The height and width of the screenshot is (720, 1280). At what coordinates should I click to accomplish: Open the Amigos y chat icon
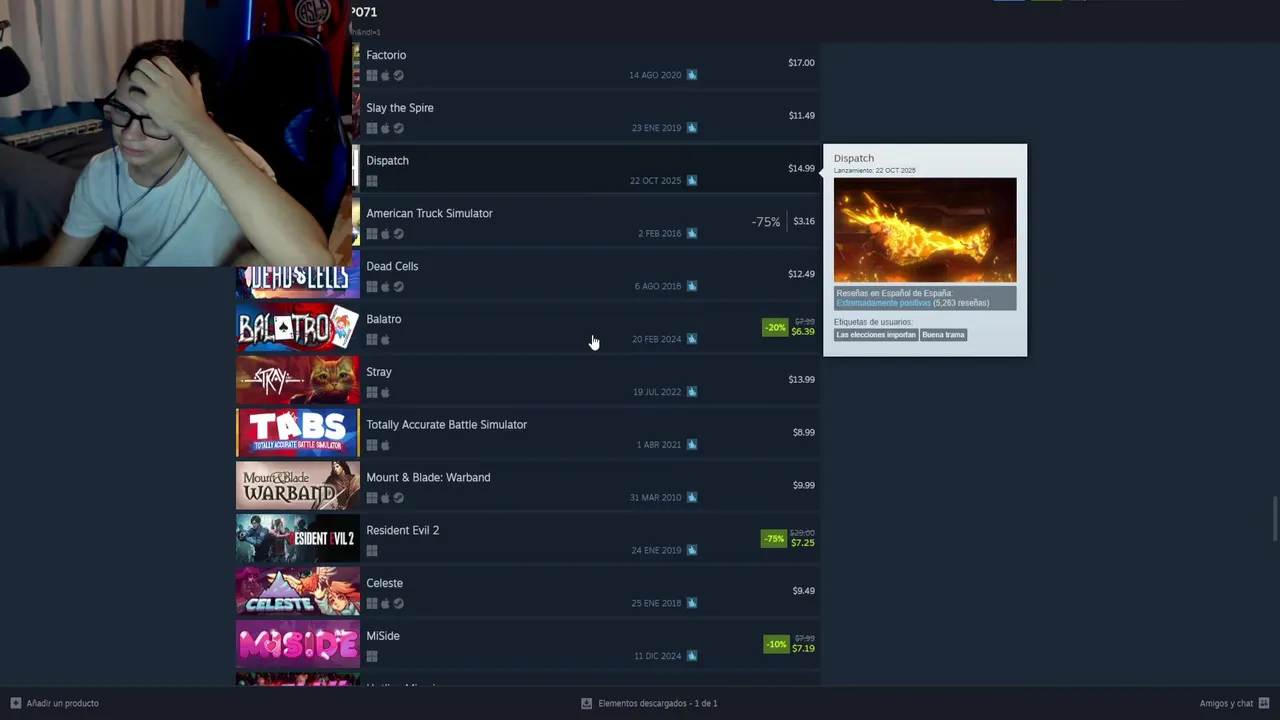pyautogui.click(x=1264, y=703)
